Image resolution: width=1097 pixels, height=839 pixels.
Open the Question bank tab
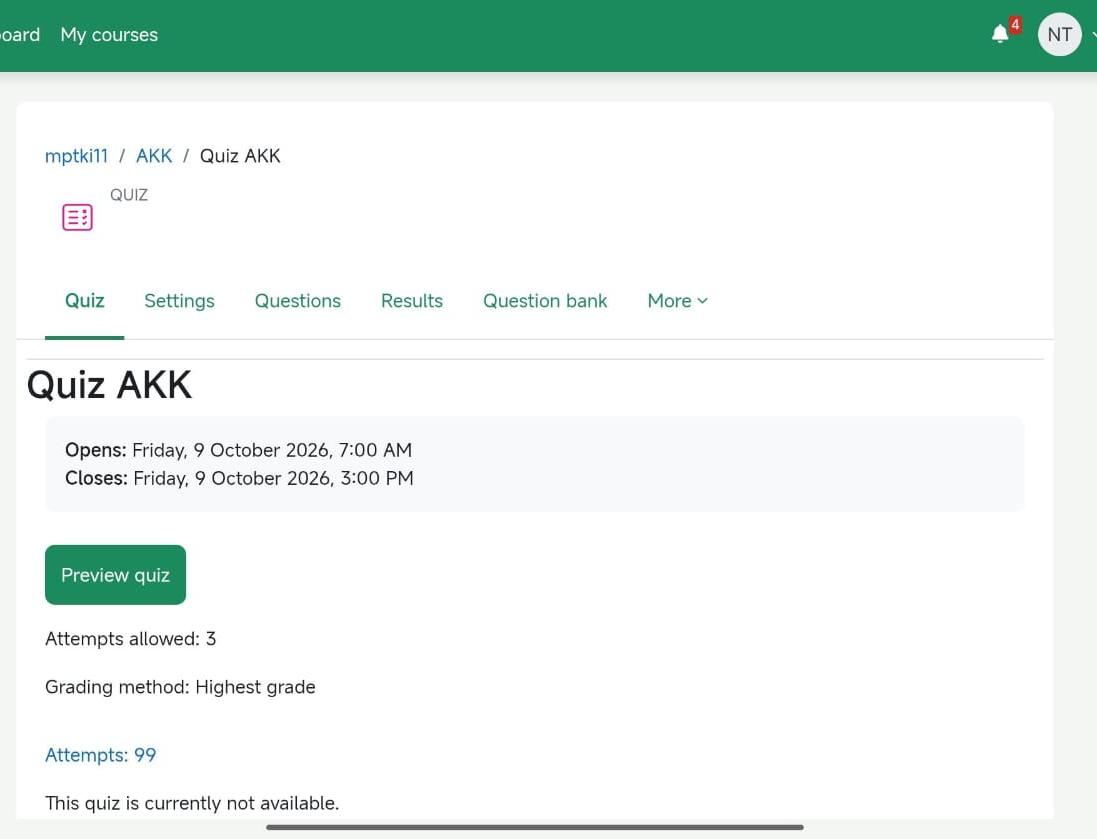pos(545,301)
